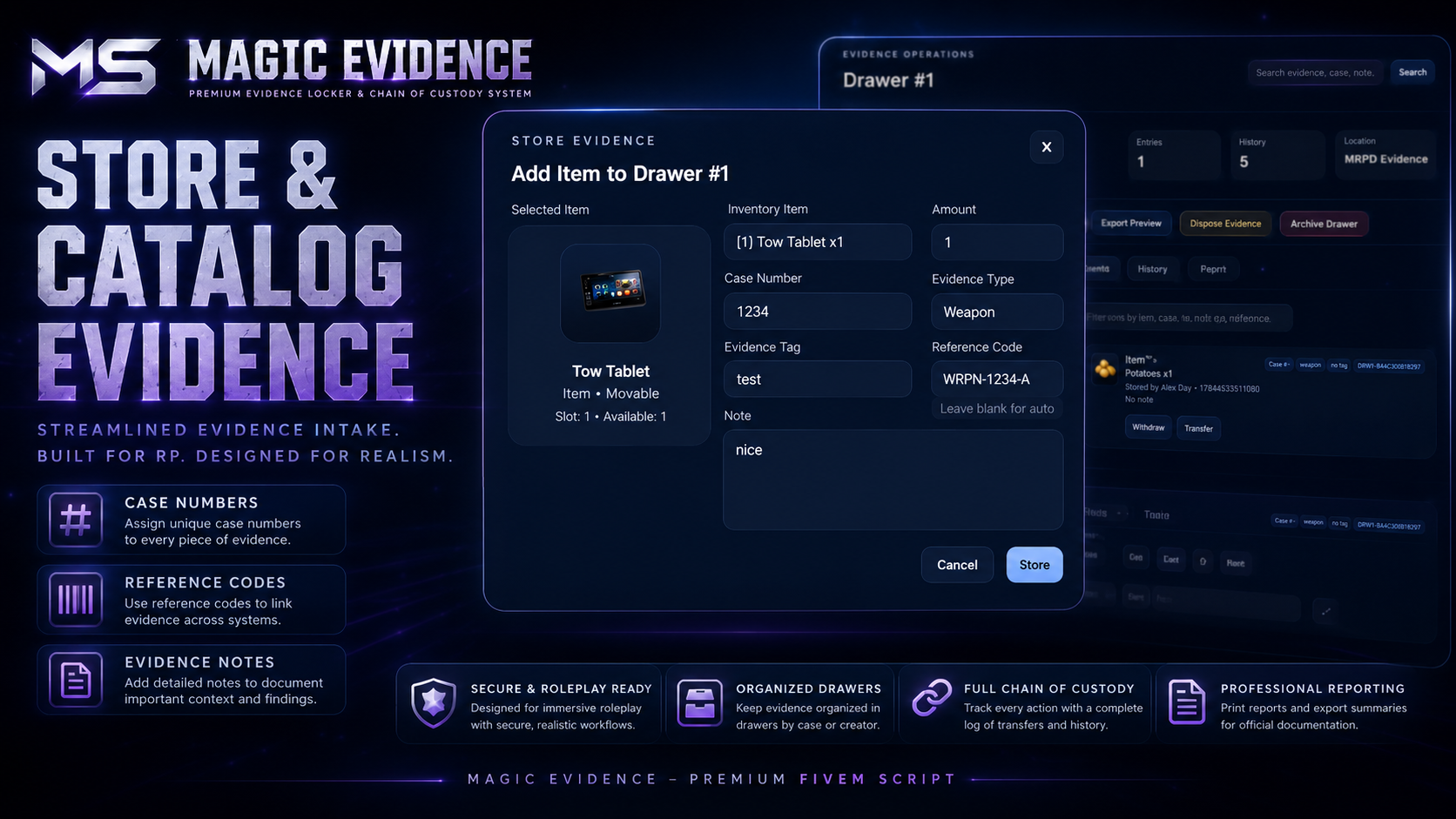The width and height of the screenshot is (1456, 819).
Task: Click the Professional Reporting document icon
Action: [1187, 702]
